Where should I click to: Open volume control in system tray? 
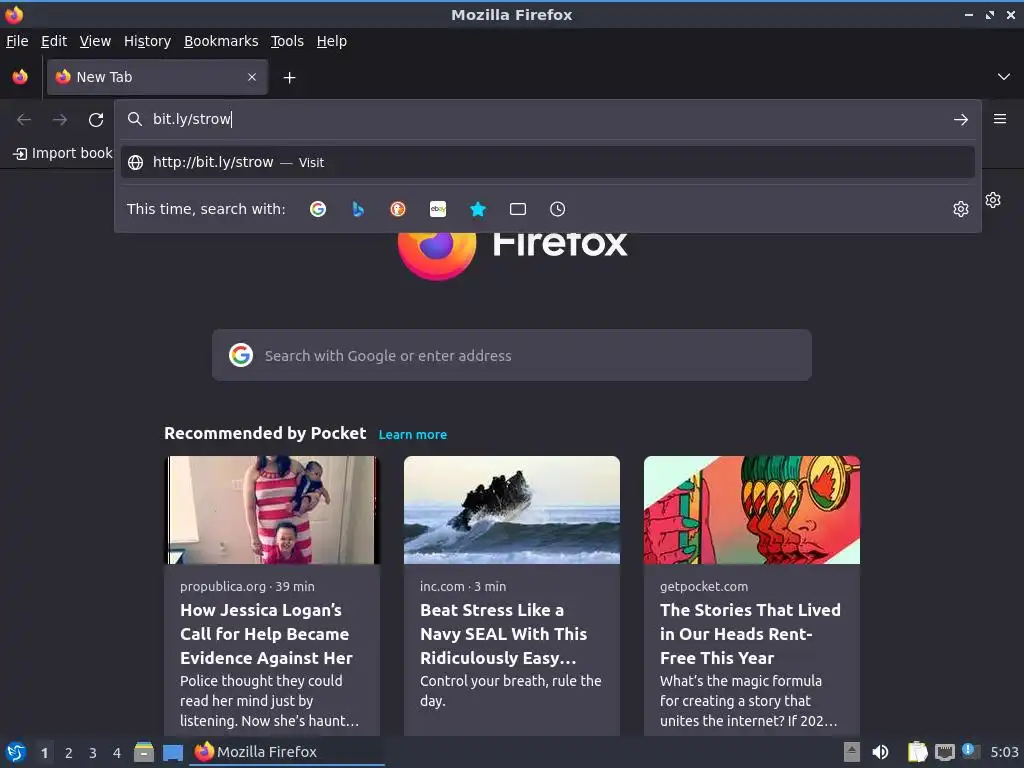point(880,752)
